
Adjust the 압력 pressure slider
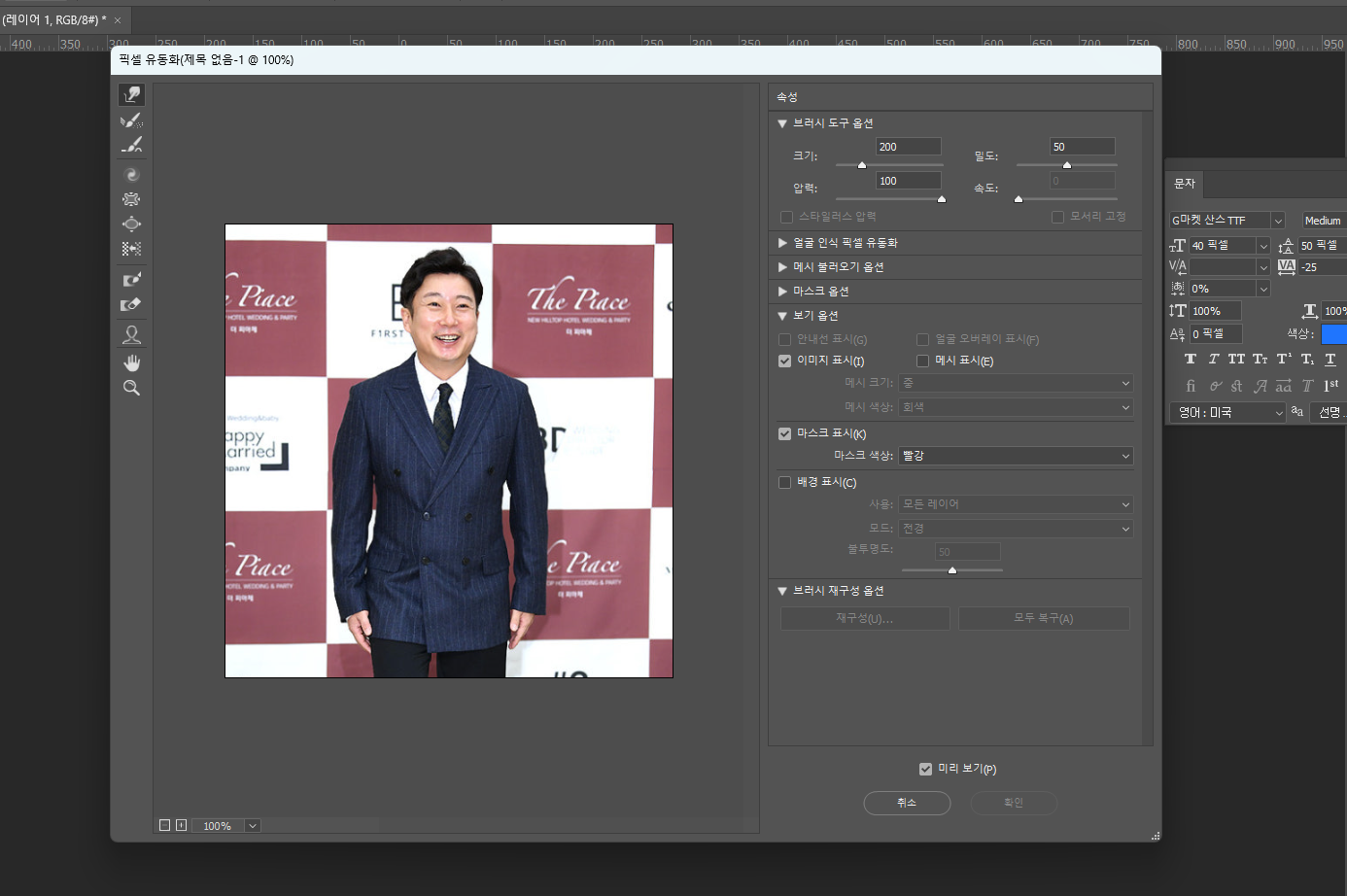coord(941,199)
